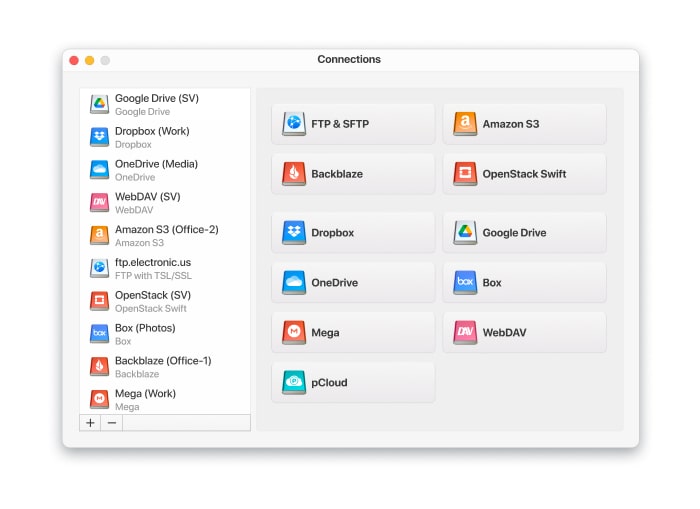Click the WebDAV icon in connection grid
Viewport: 700px width, 509px height.
coord(465,333)
